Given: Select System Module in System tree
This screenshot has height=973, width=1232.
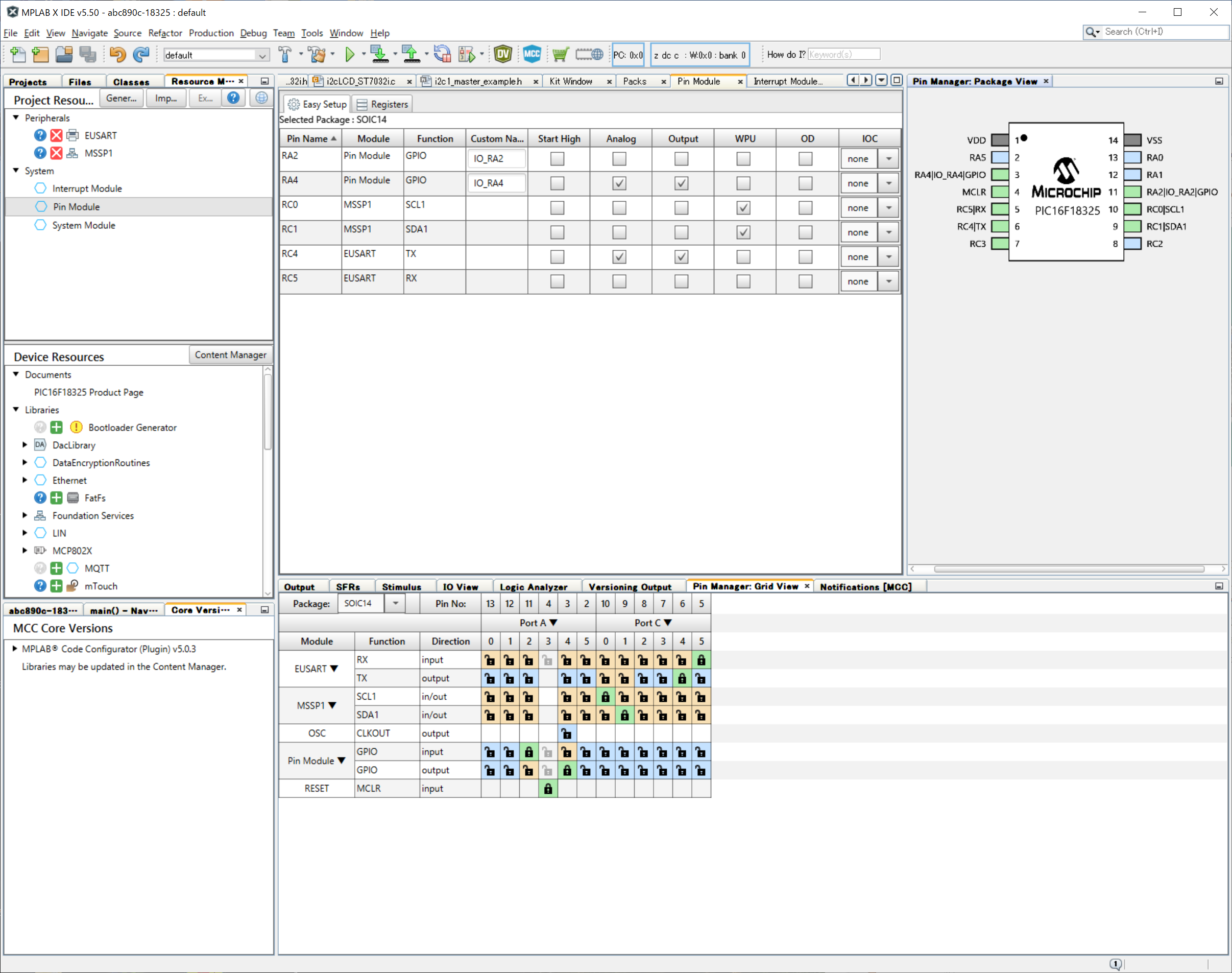Looking at the screenshot, I should tap(84, 226).
